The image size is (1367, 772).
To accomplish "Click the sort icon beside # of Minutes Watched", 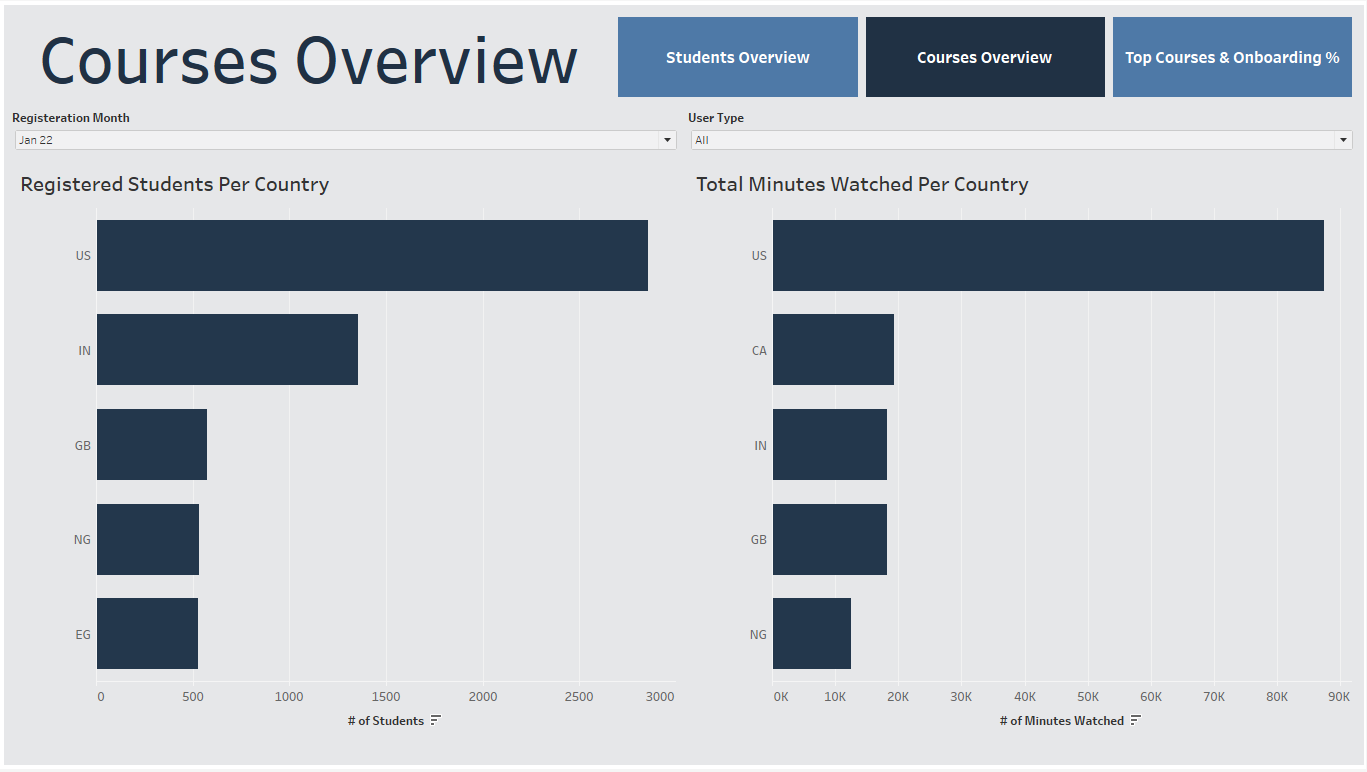I will click(1135, 720).
